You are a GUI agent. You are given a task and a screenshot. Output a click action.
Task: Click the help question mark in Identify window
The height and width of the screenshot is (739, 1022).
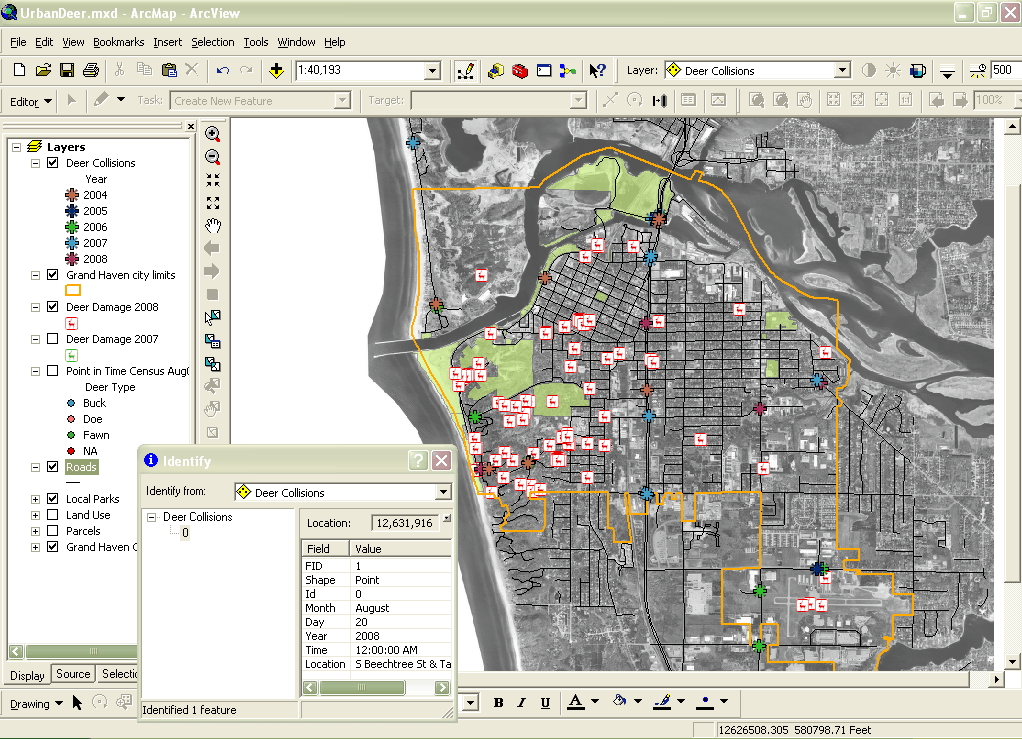click(x=418, y=461)
